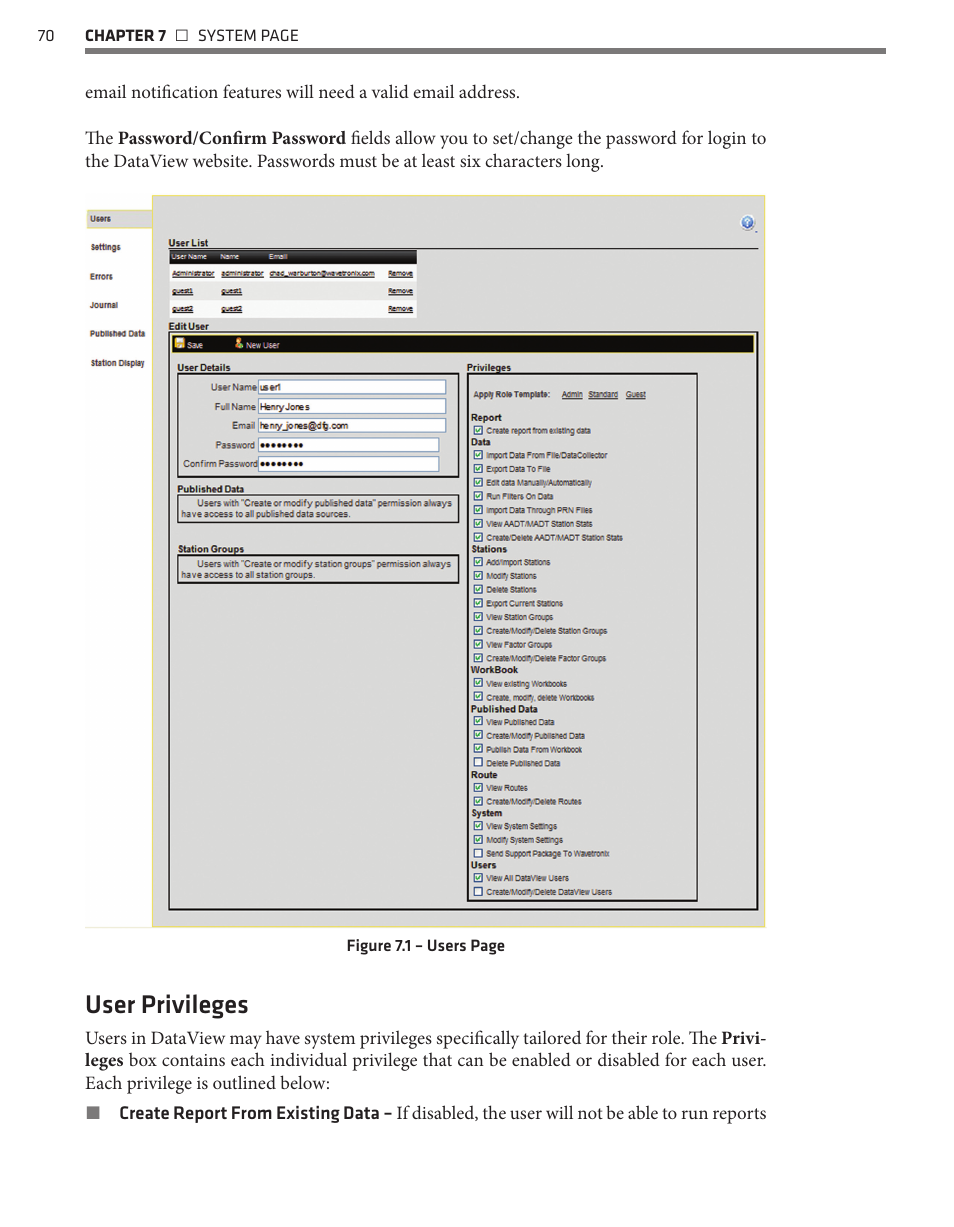Toggle Create/Modify/Delete Station Groups checkbox
Image resolution: width=954 pixels, height=1227 pixels.
(479, 631)
